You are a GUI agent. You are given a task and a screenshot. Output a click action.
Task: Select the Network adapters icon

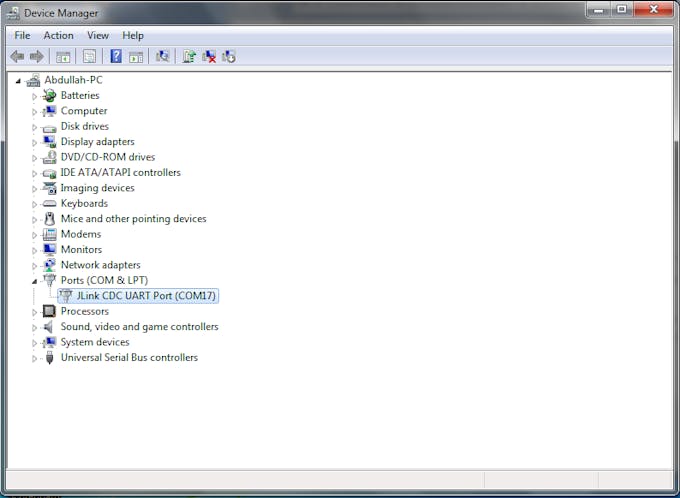tap(49, 265)
